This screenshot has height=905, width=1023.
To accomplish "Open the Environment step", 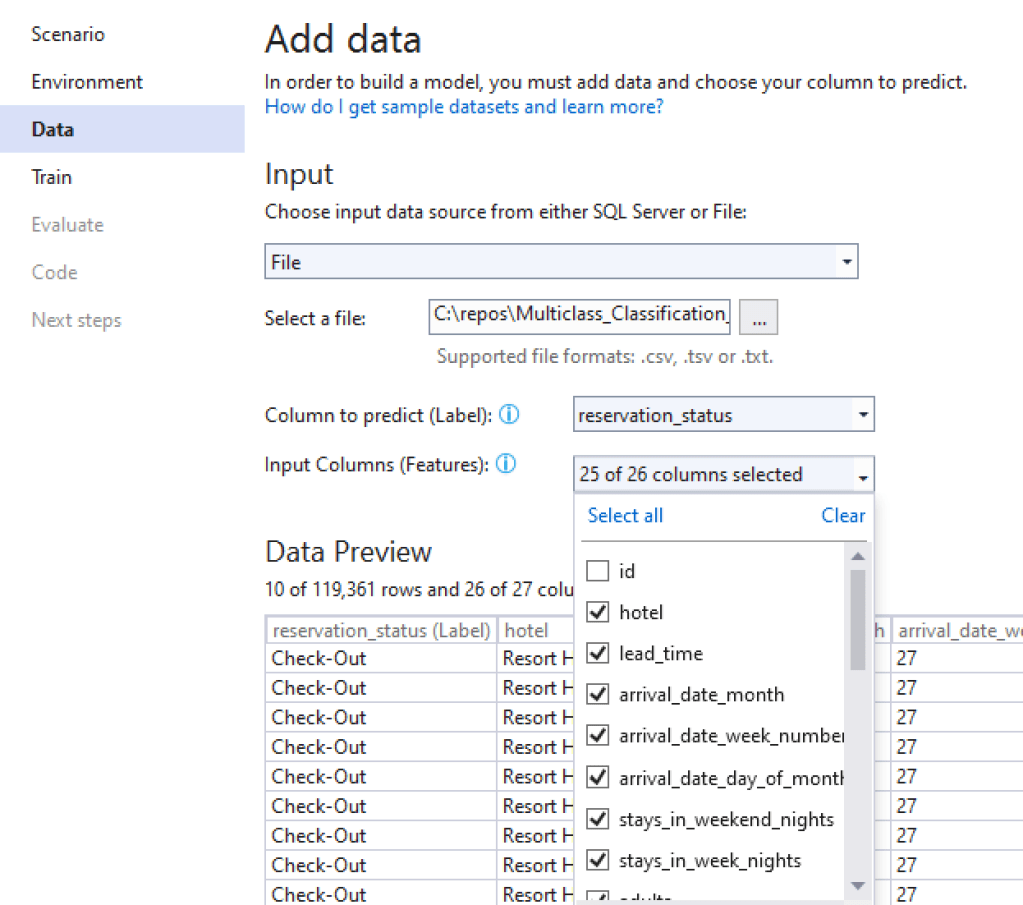I will point(87,82).
